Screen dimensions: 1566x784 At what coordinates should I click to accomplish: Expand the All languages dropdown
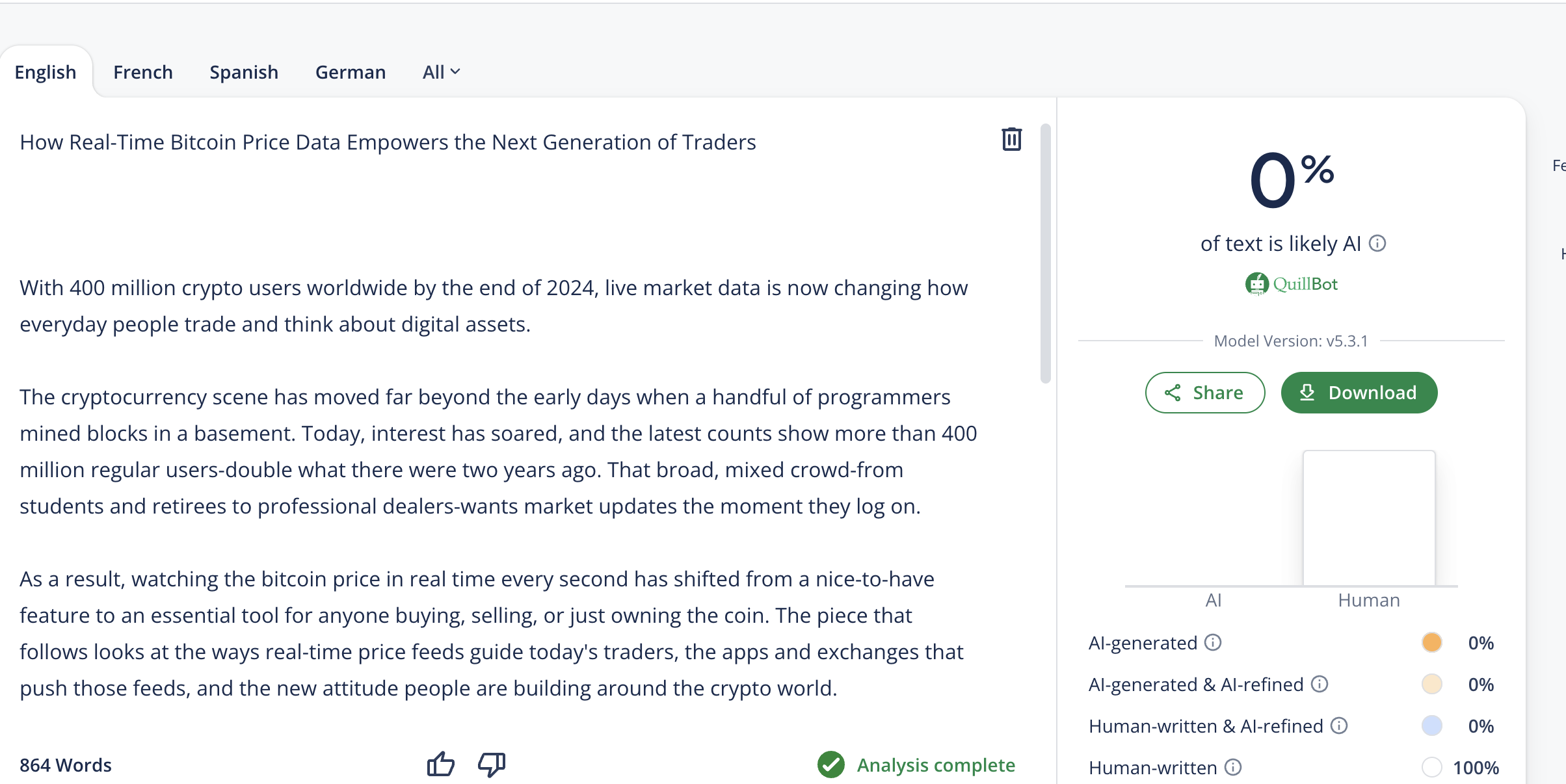pyautogui.click(x=442, y=72)
